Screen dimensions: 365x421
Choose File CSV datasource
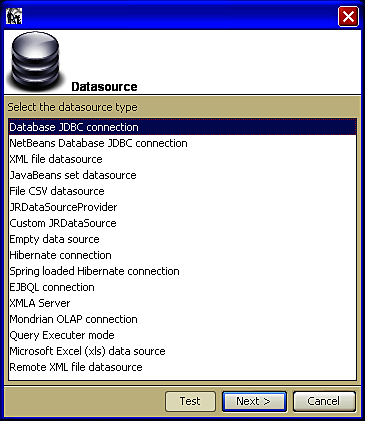pos(182,191)
